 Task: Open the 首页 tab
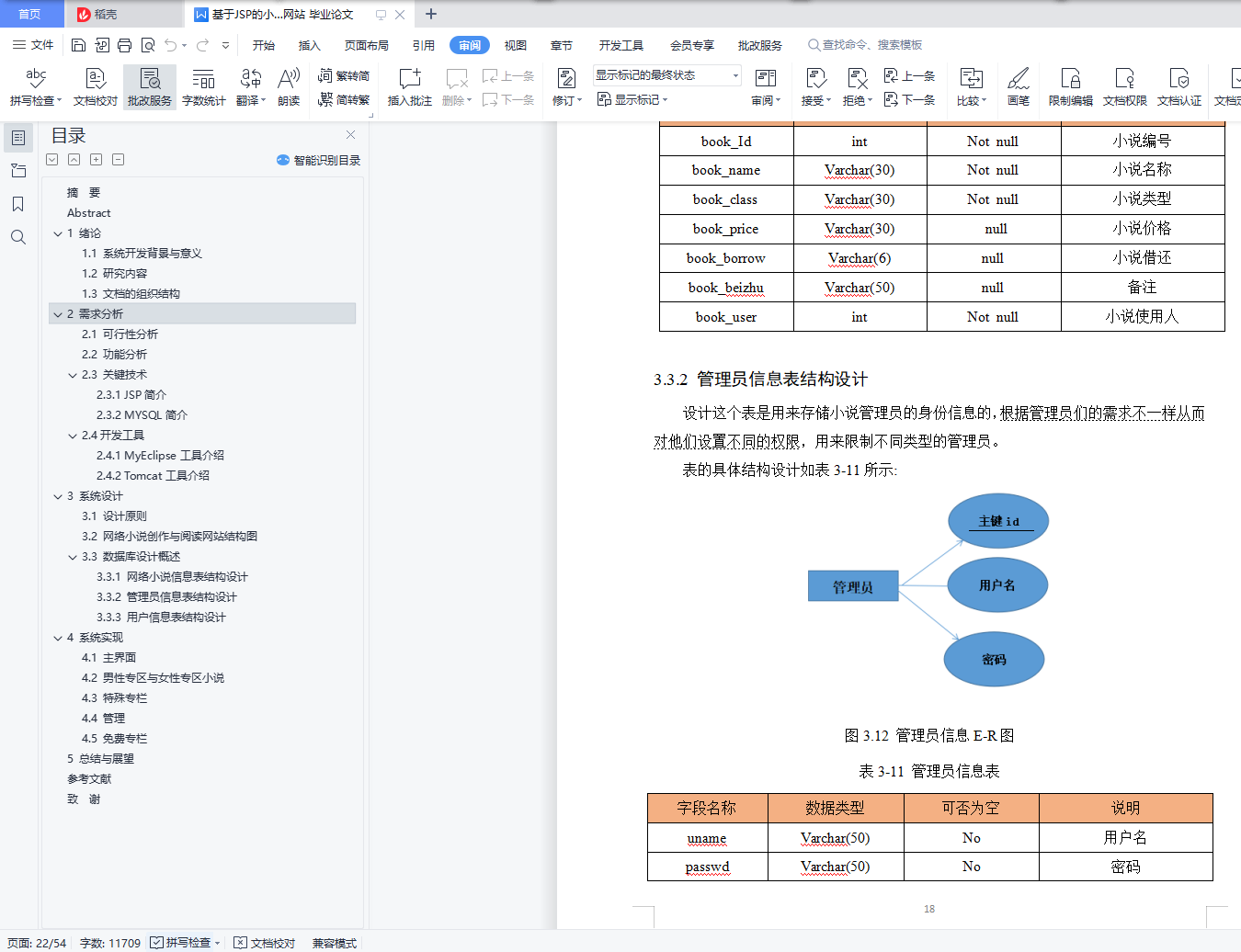point(29,14)
